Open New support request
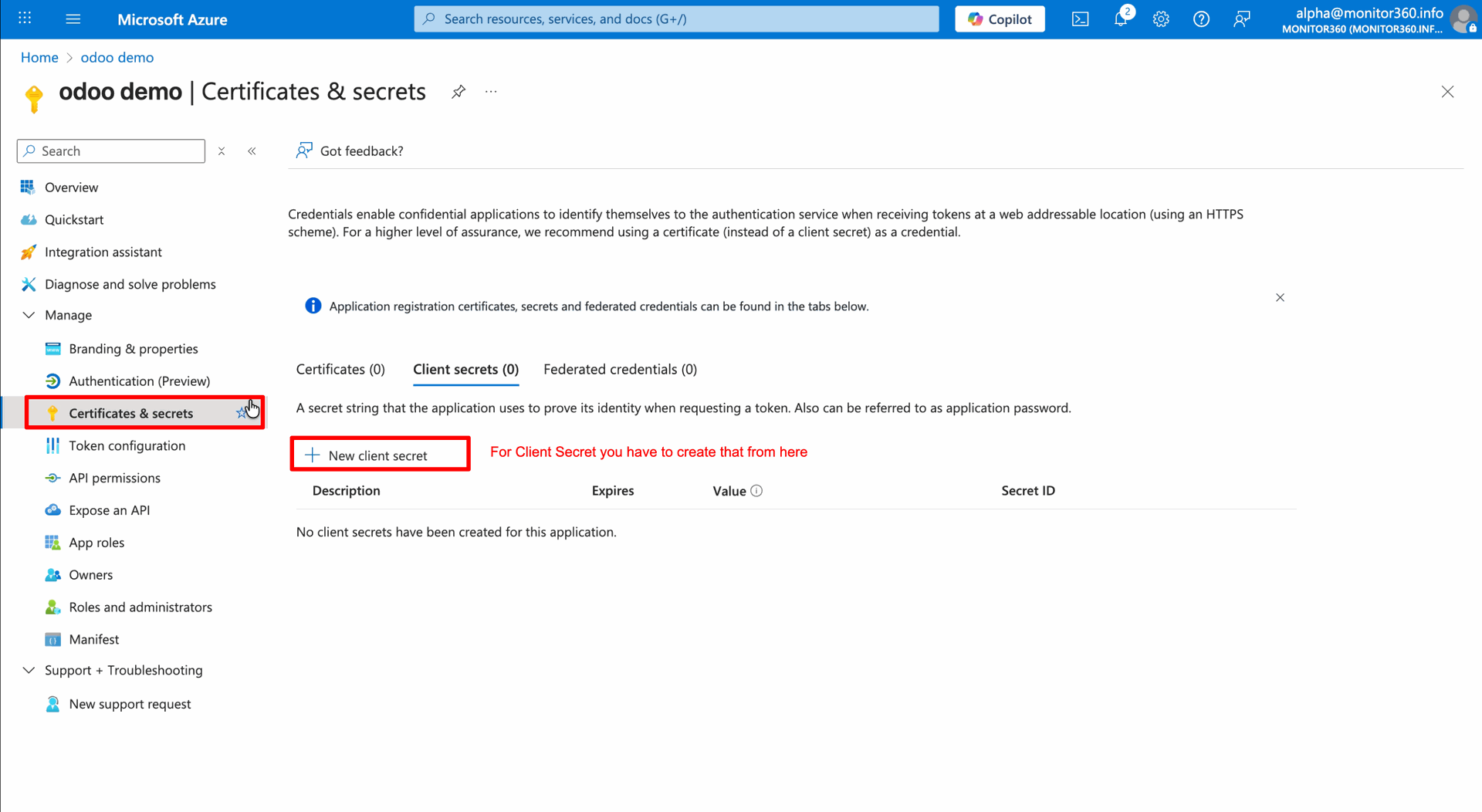The width and height of the screenshot is (1482, 812). click(x=130, y=704)
